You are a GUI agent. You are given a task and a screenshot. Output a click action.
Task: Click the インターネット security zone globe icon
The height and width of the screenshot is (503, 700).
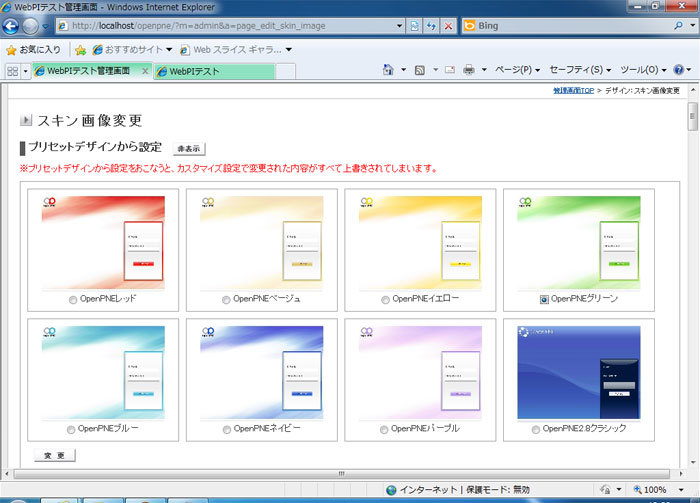(x=391, y=490)
